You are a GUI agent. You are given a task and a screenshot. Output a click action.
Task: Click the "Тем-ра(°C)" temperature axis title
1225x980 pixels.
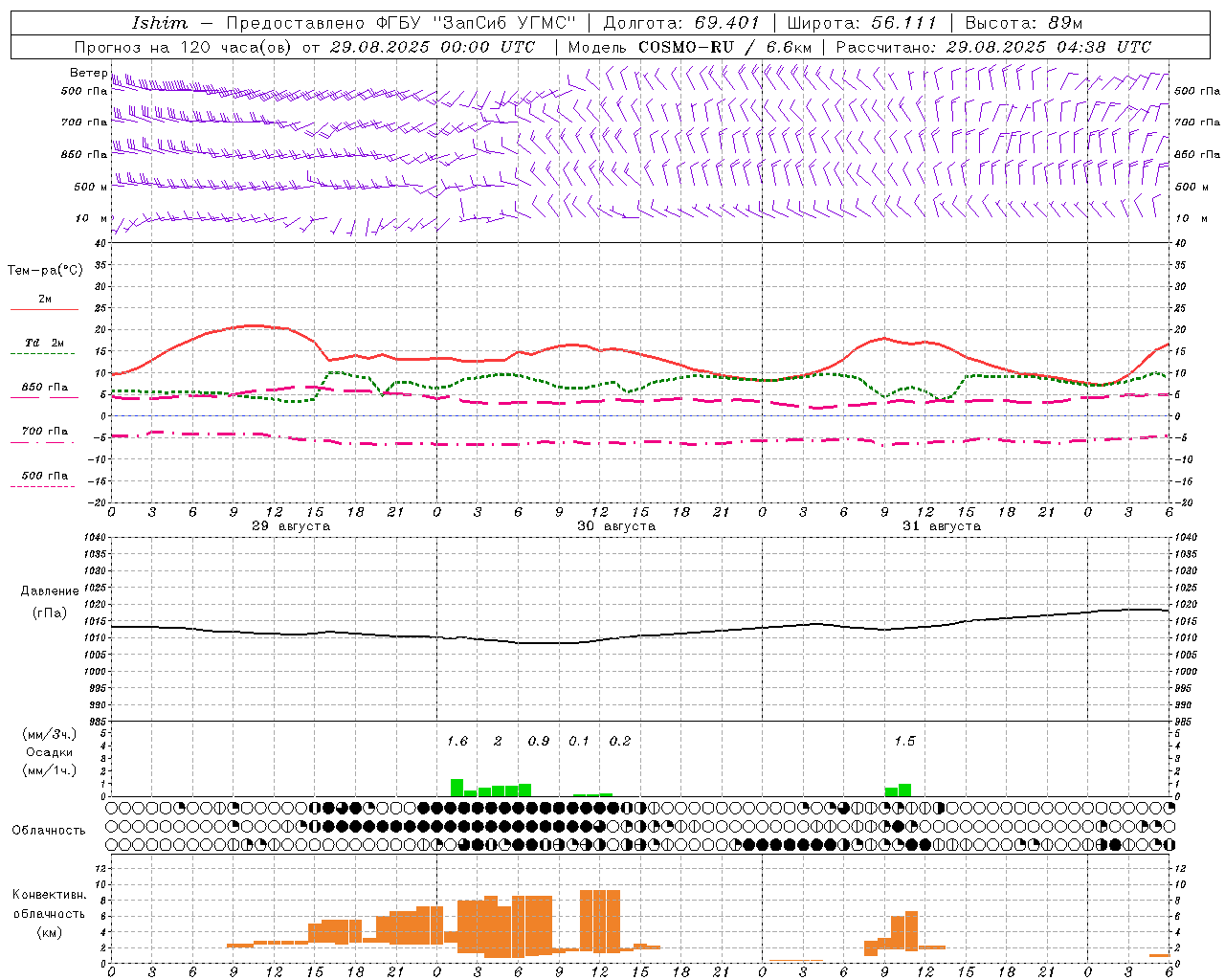pos(45,271)
